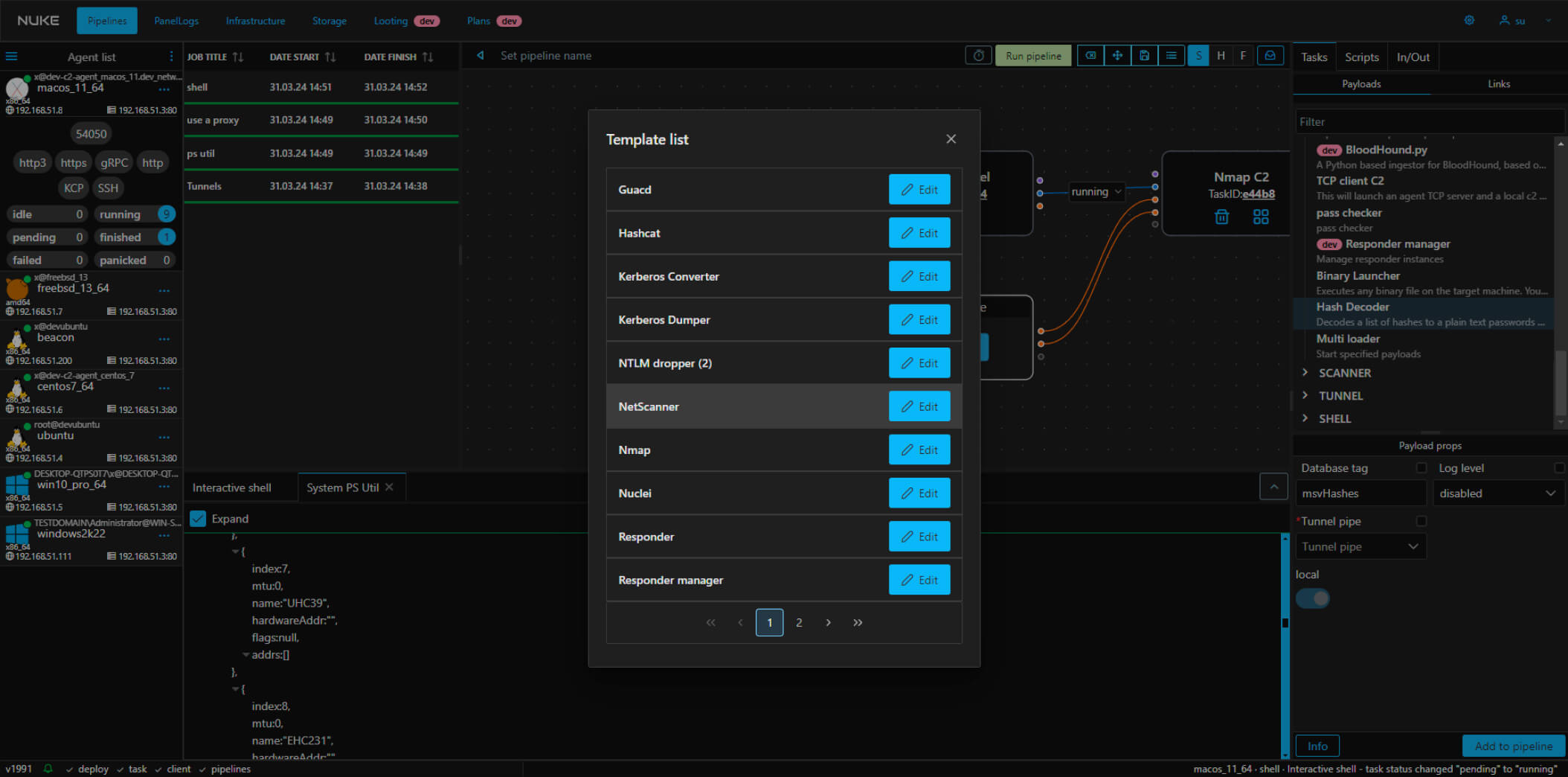Click the Add to pipeline button

1514,746
